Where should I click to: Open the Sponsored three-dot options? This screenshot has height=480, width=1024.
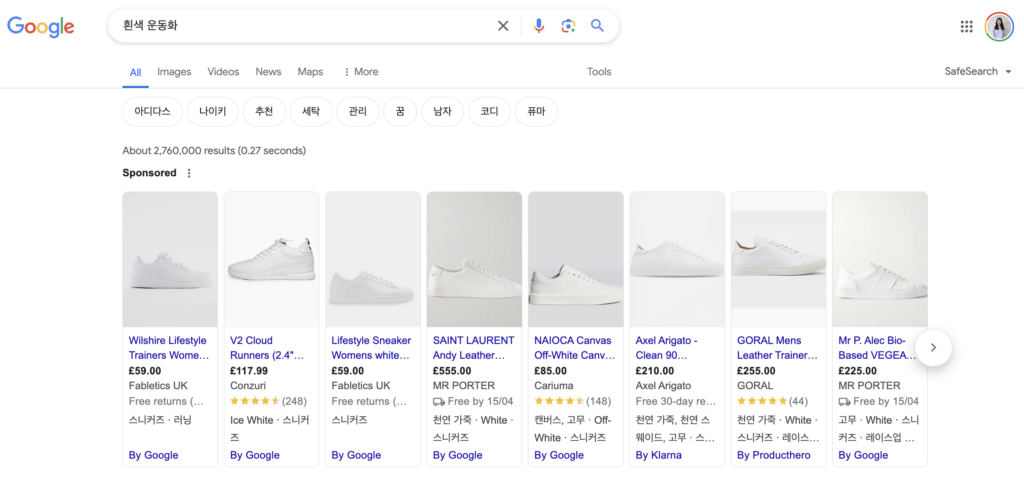(189, 173)
